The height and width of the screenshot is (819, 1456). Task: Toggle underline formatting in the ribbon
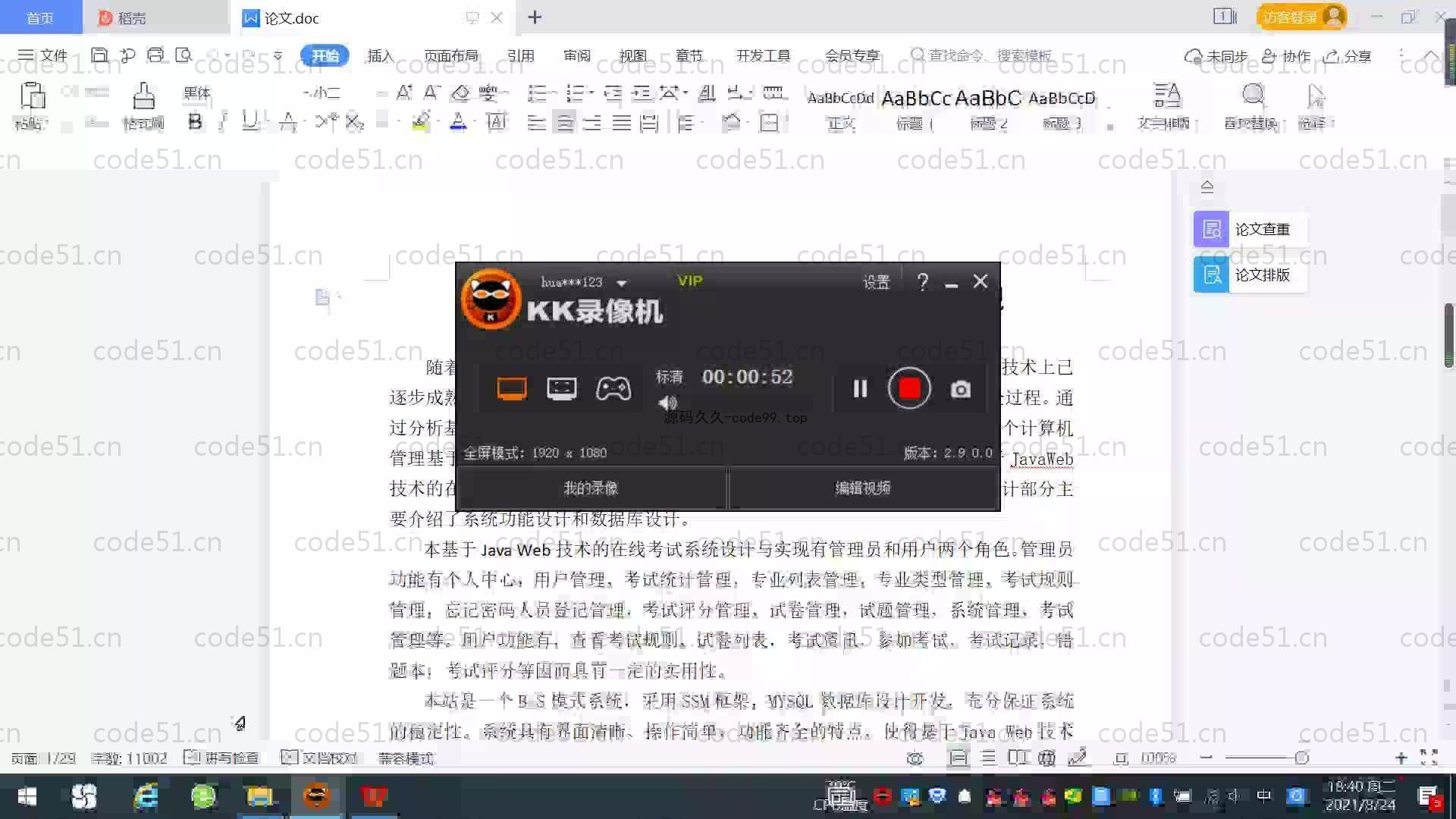(249, 122)
